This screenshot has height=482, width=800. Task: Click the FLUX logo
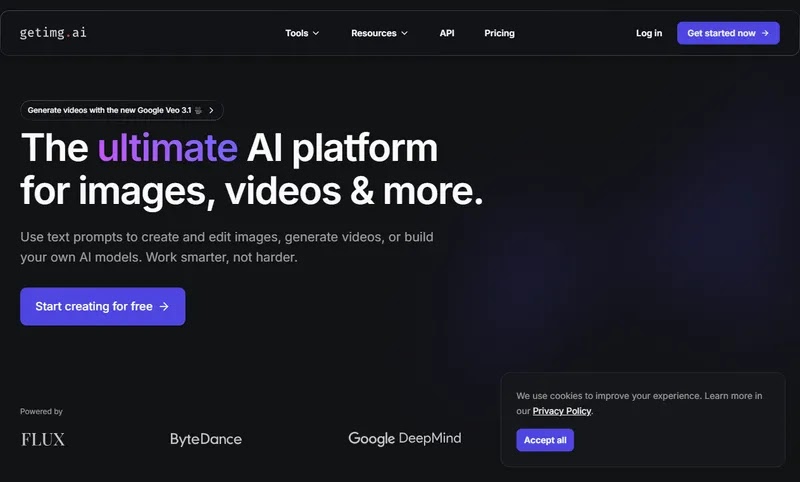point(43,440)
